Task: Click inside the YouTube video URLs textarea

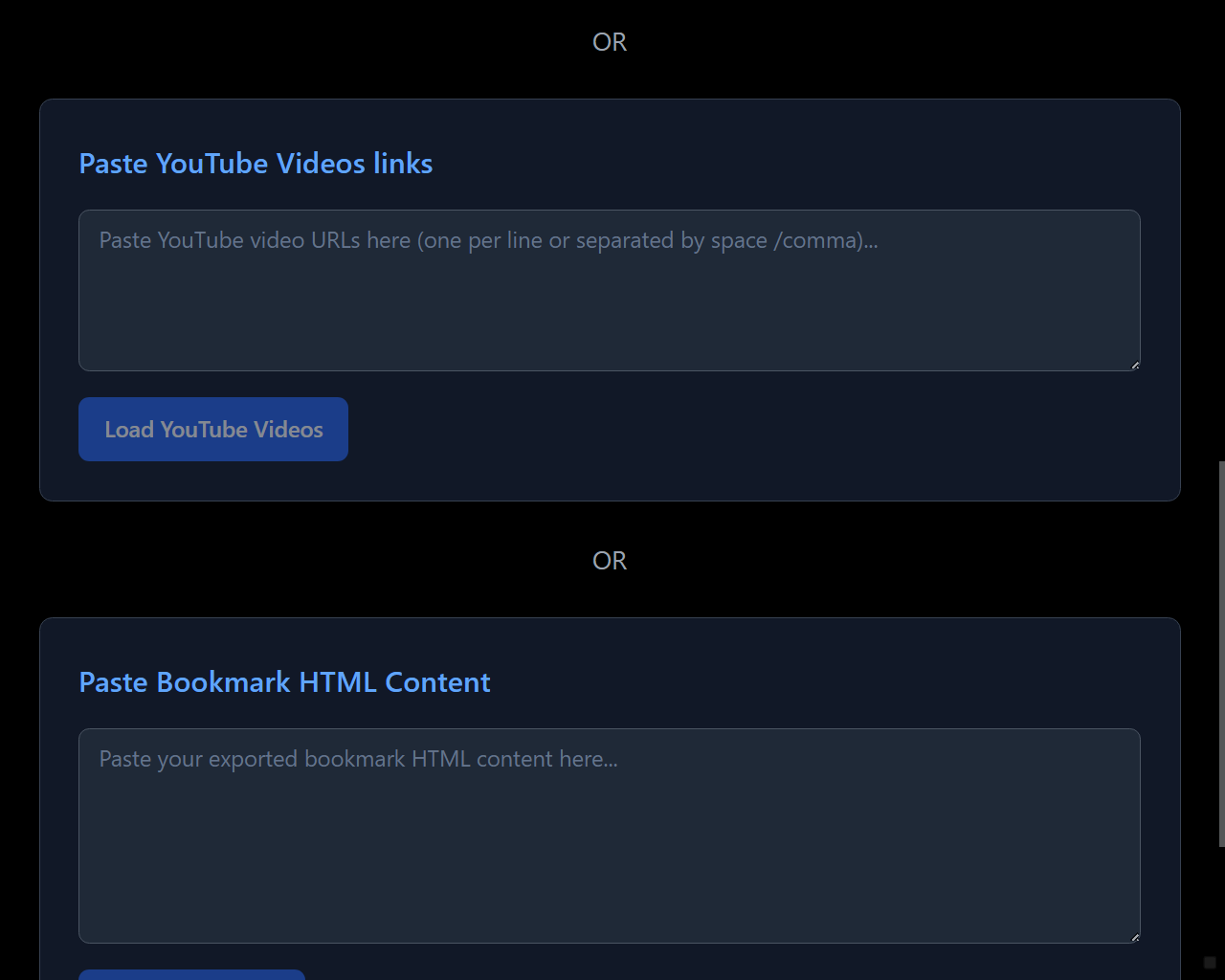Action: tap(610, 287)
